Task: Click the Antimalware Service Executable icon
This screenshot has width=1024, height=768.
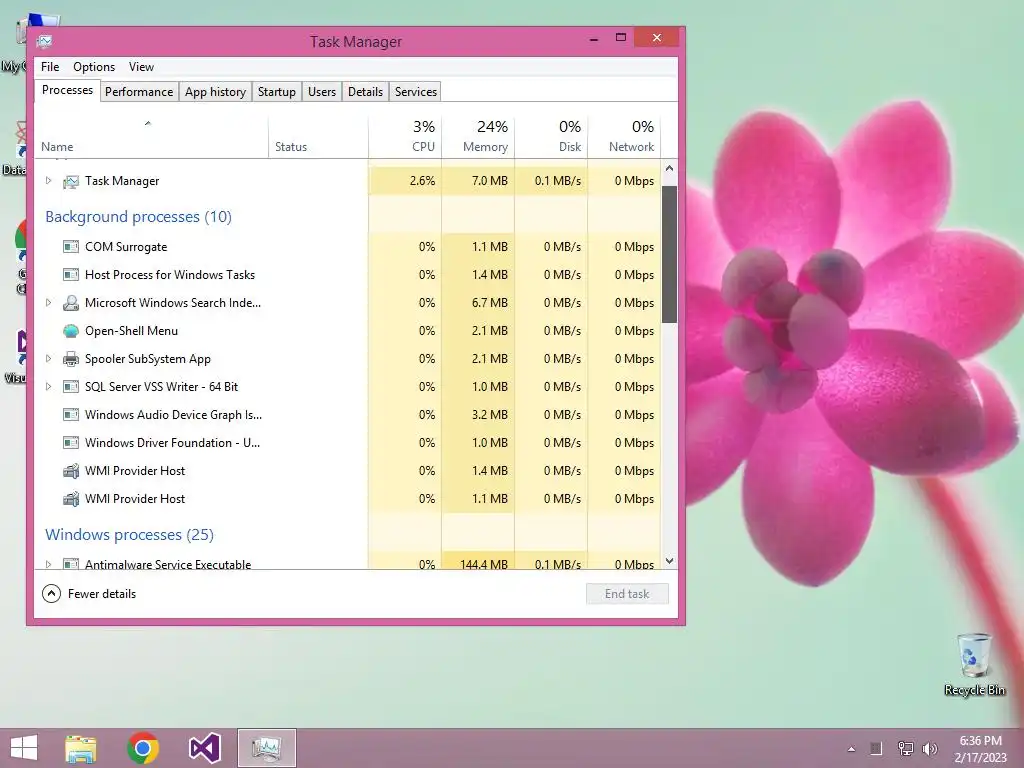Action: click(x=71, y=564)
